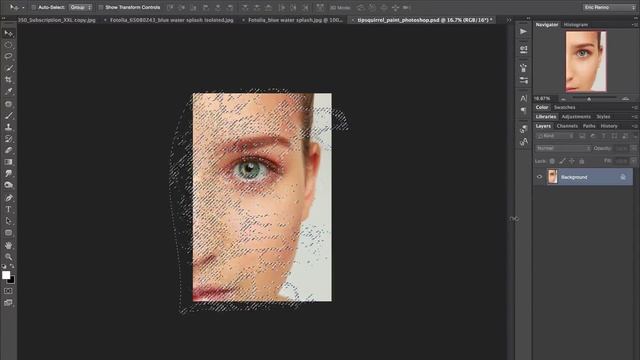Open the foreground color swatch
Image resolution: width=640 pixels, height=360 pixels.
6,275
